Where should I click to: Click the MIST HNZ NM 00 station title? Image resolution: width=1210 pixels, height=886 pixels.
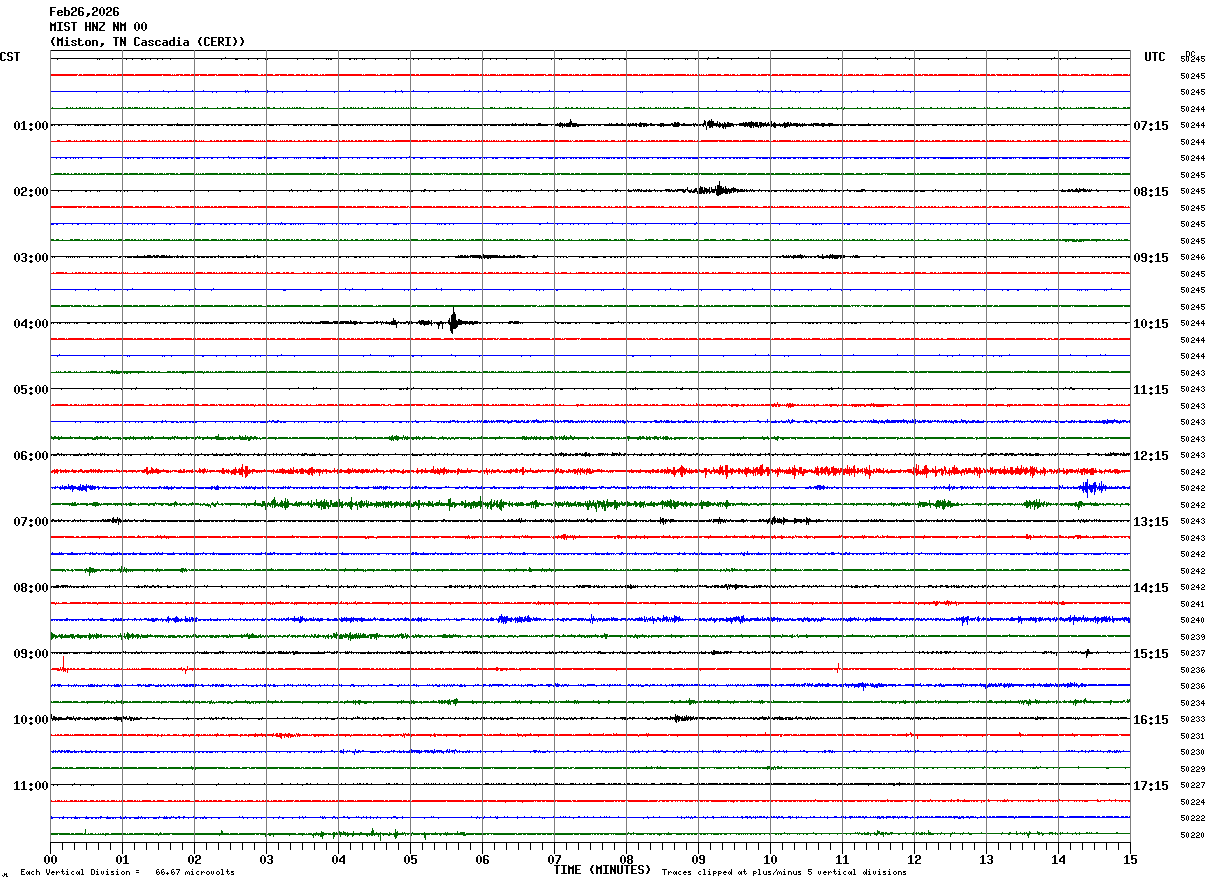click(98, 27)
